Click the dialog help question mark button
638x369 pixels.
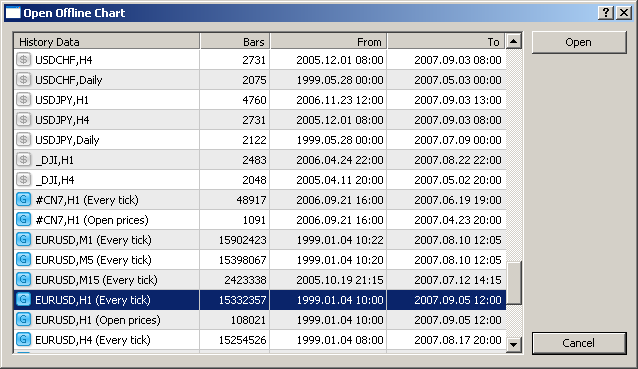(x=605, y=13)
